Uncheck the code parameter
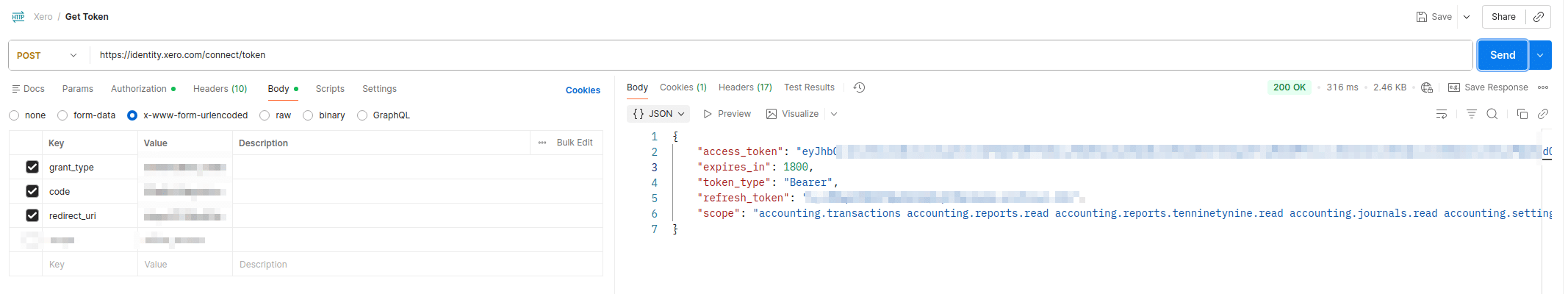1568x294 pixels. pos(32,191)
